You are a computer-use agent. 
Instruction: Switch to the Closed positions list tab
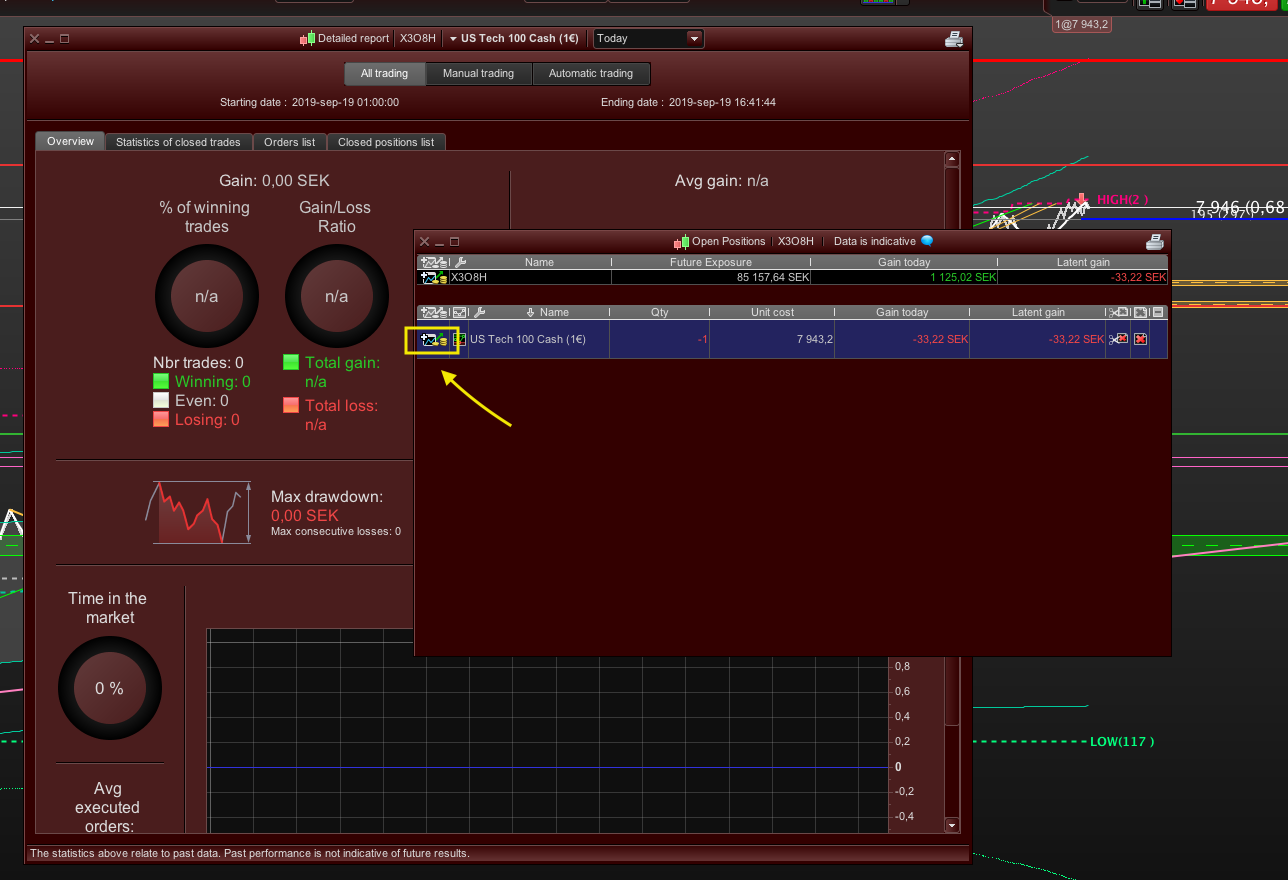(x=386, y=142)
